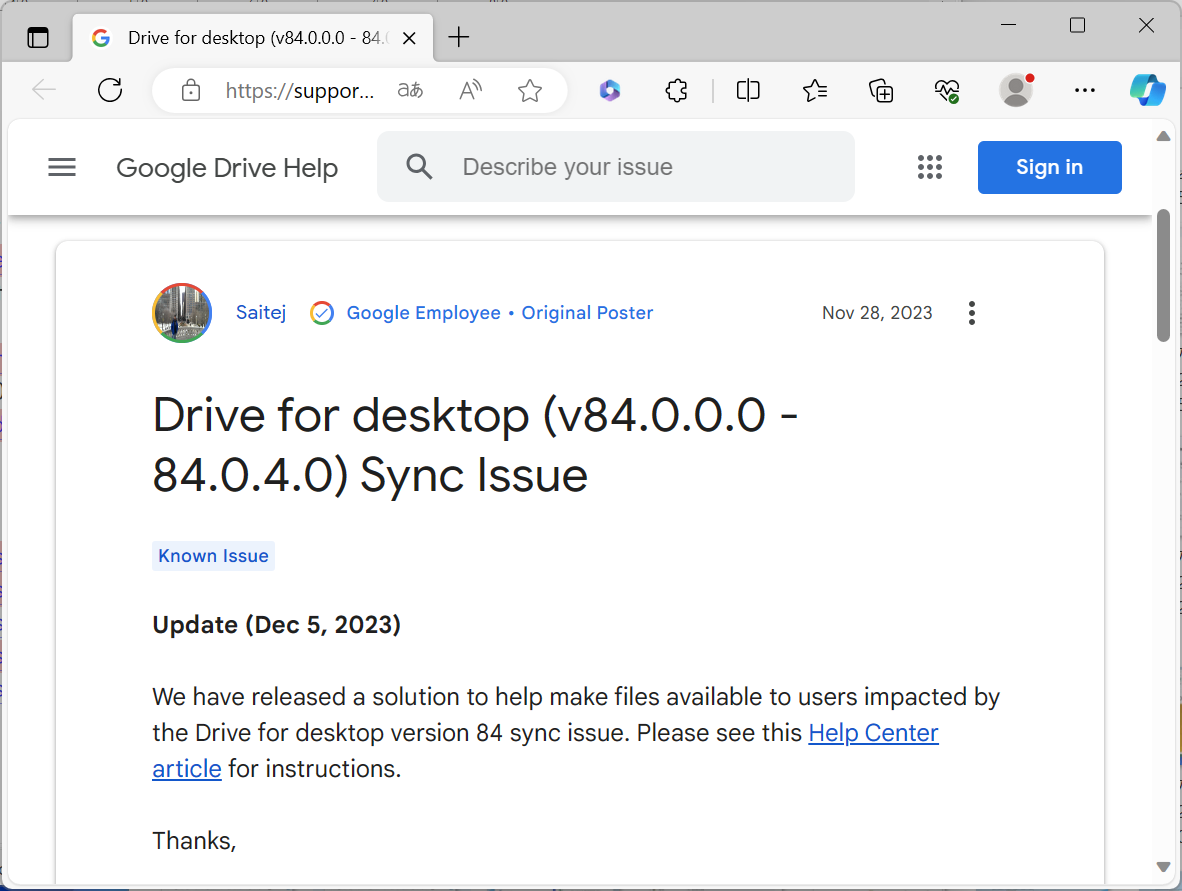Open Browser essentials heart icon
Image resolution: width=1182 pixels, height=891 pixels.
coord(947,91)
